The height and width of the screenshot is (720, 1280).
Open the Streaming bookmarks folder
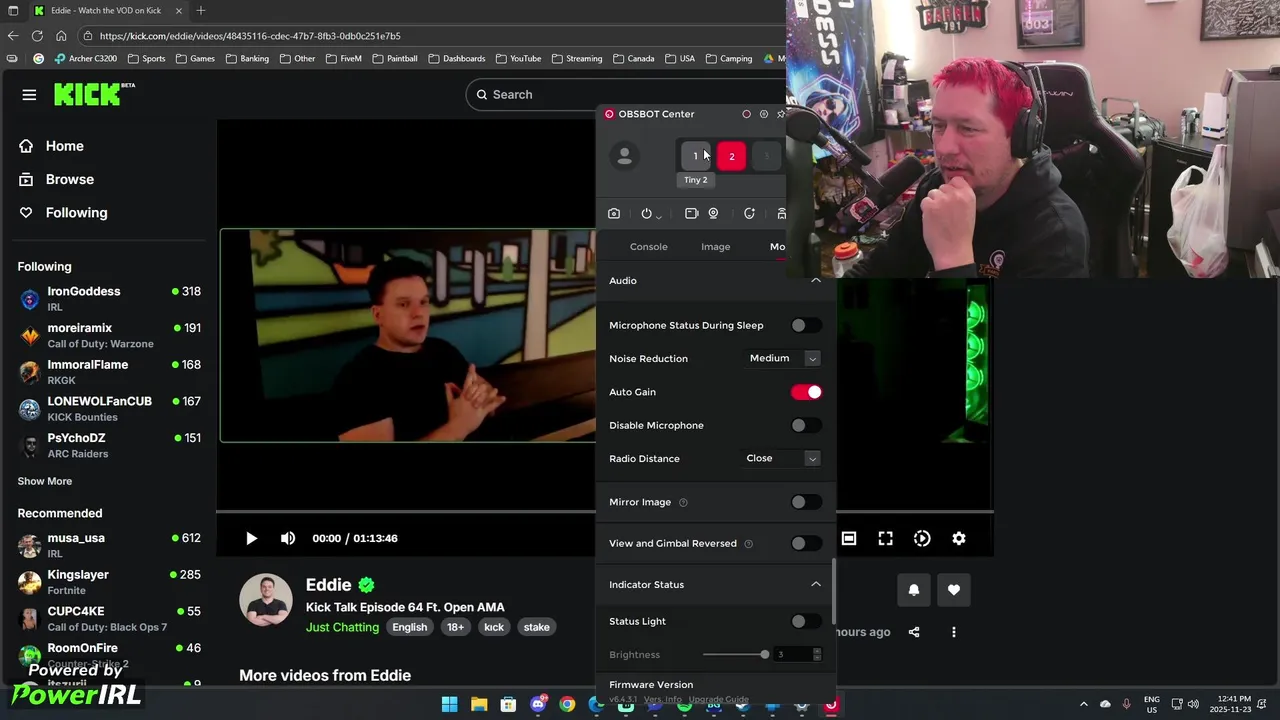point(577,59)
